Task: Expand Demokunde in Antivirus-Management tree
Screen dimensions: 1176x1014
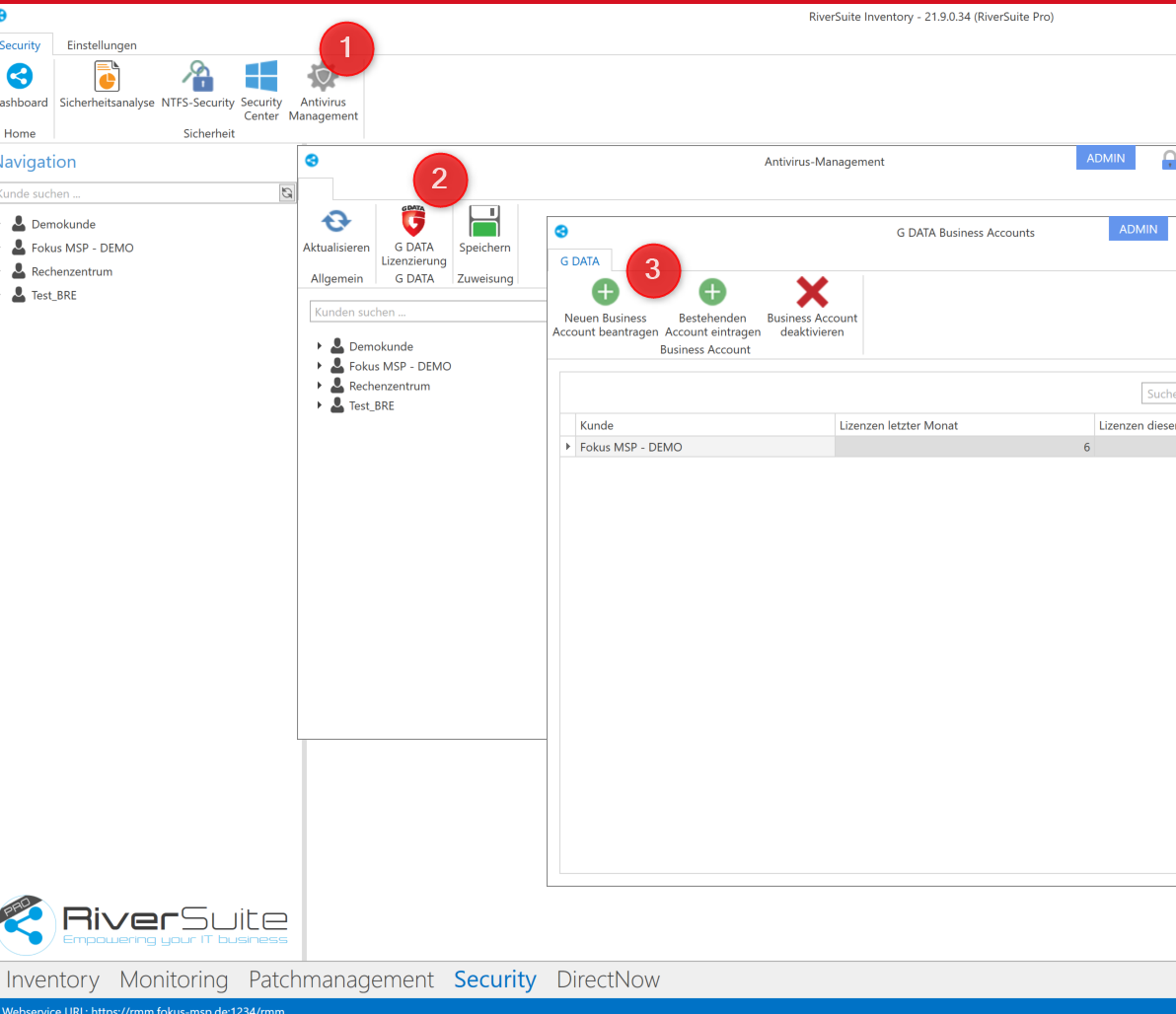Action: pyautogui.click(x=320, y=346)
